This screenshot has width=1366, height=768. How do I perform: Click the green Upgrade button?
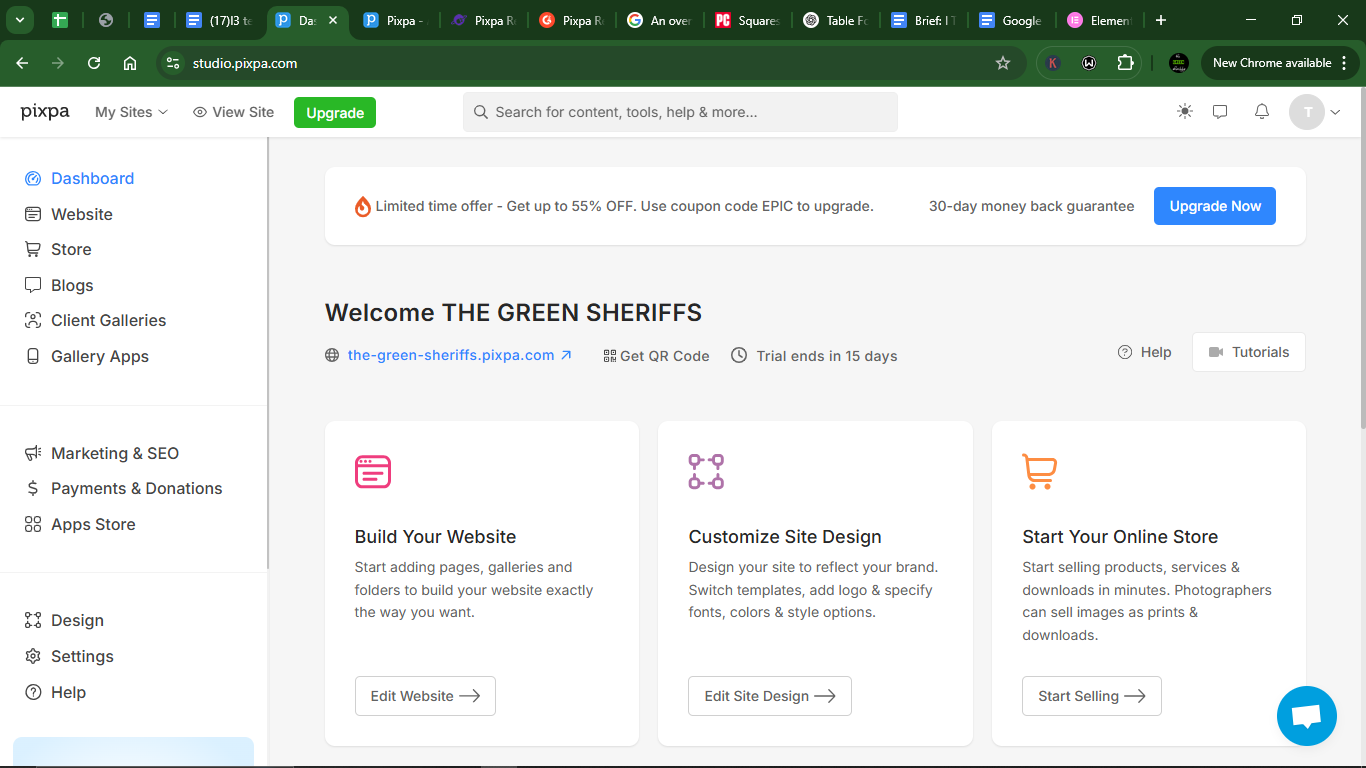[x=335, y=112]
